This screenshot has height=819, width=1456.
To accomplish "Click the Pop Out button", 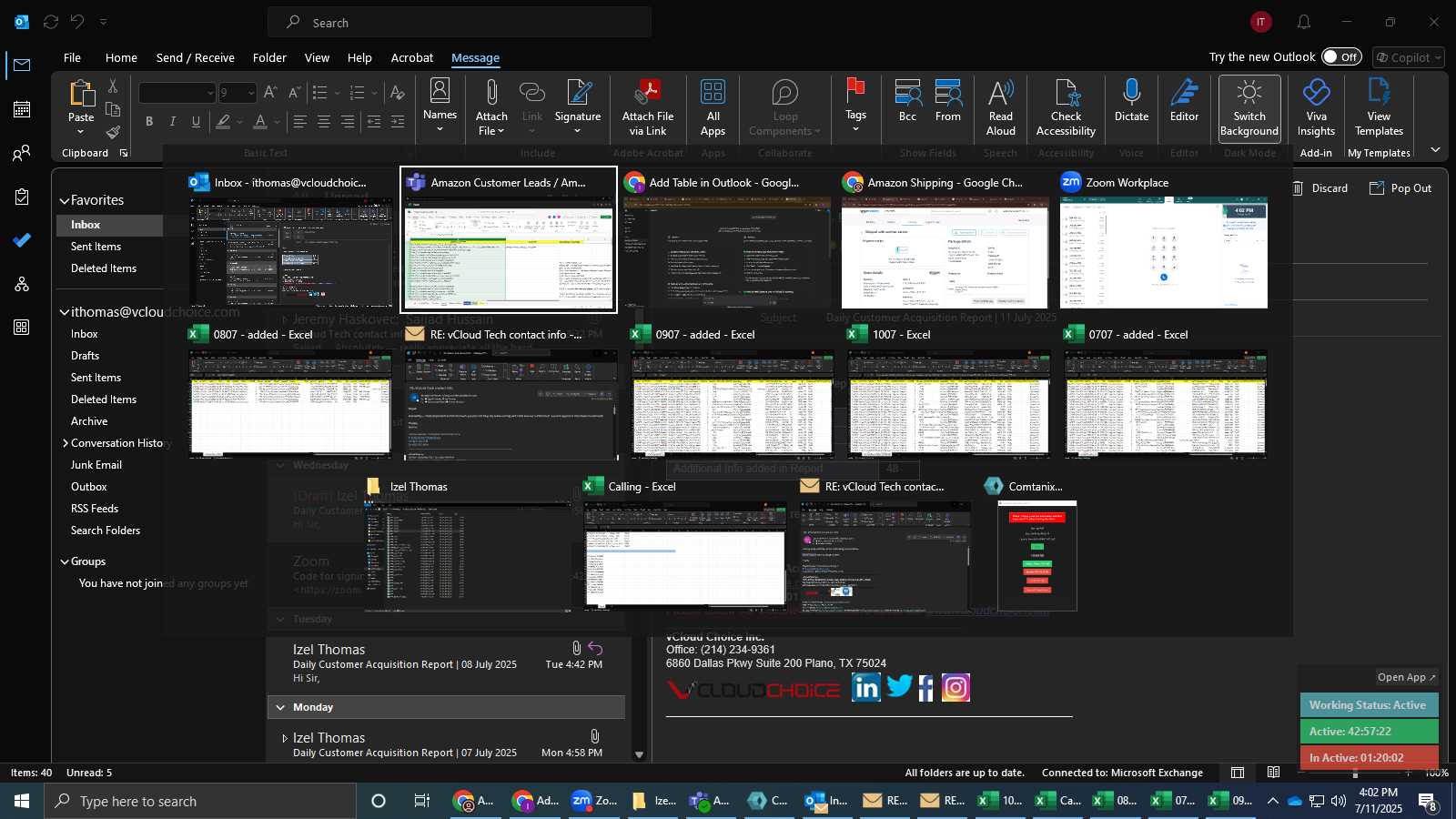I will (x=1400, y=188).
